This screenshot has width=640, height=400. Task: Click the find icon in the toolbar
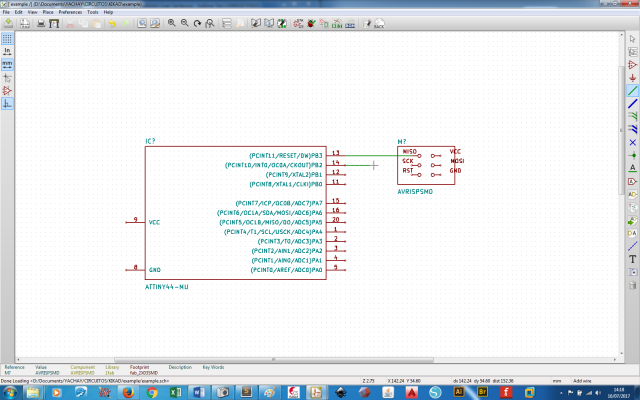click(x=142, y=23)
